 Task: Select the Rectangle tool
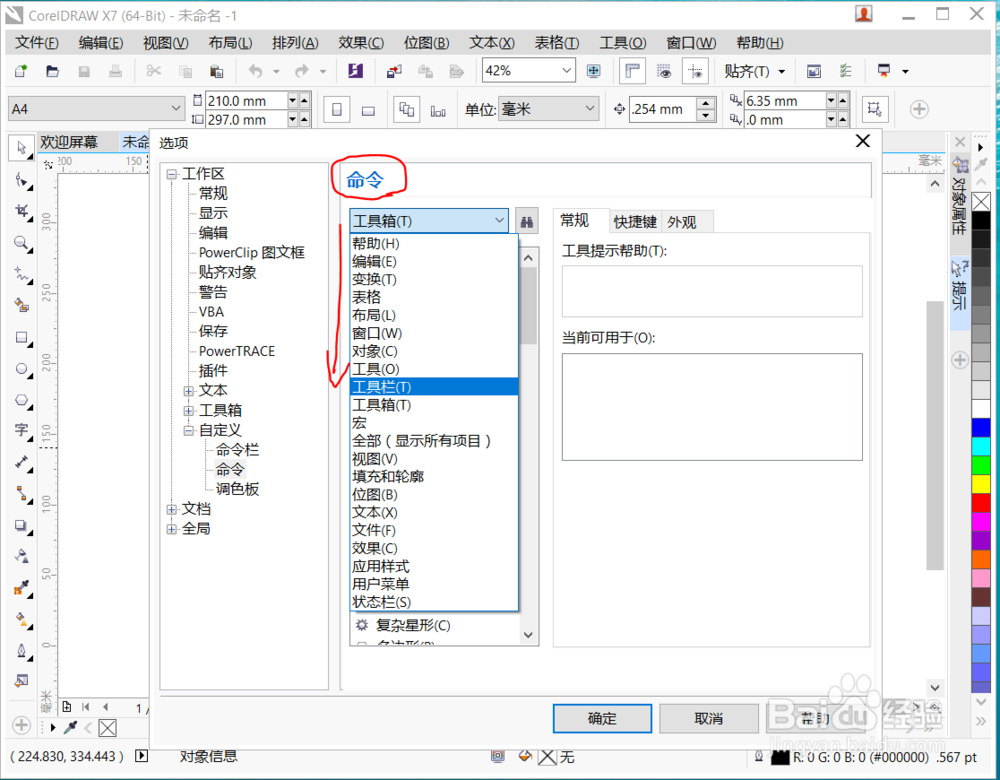22,337
